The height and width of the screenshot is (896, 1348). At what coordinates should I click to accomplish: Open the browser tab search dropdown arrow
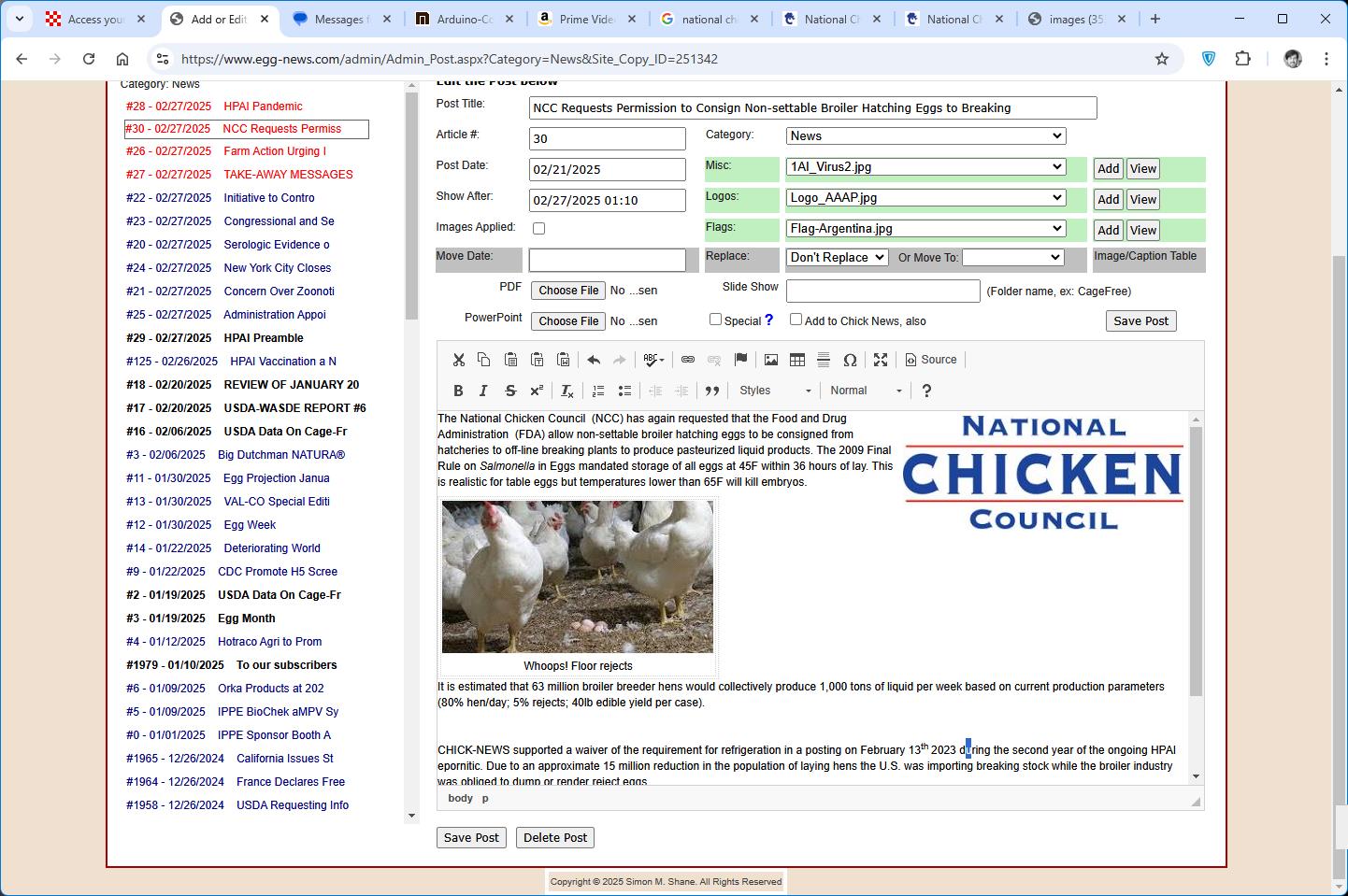click(19, 19)
